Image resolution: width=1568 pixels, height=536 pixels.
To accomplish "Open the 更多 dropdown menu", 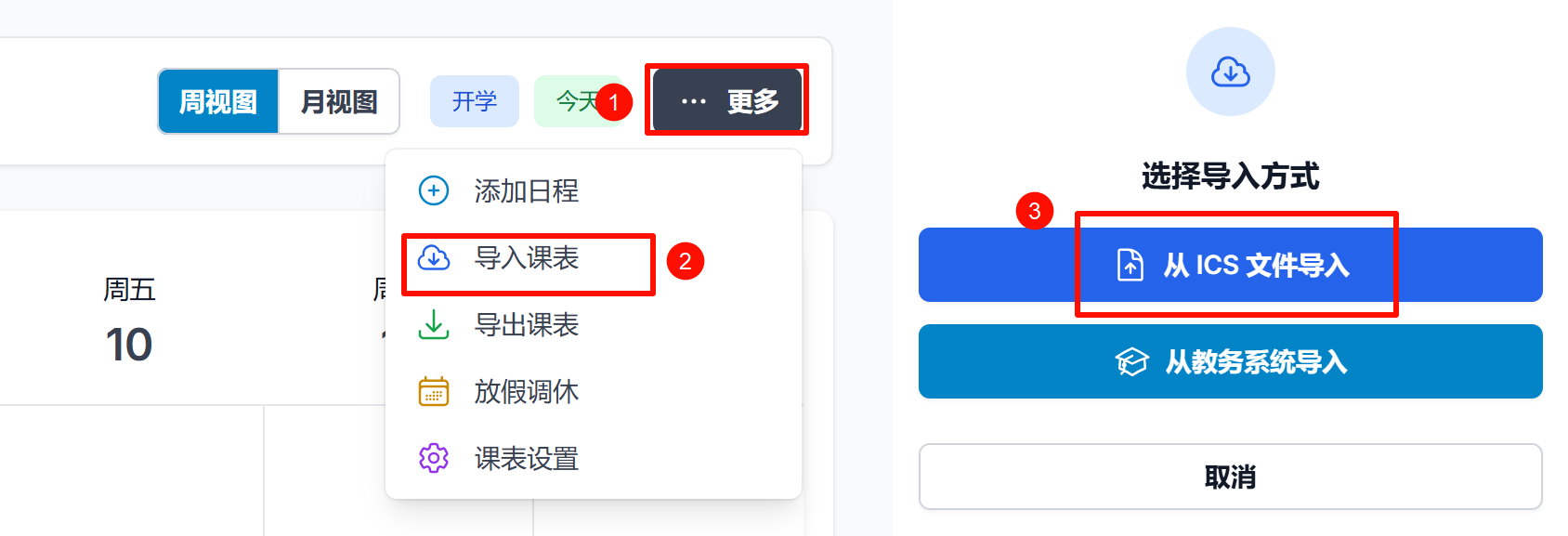I will pyautogui.click(x=728, y=100).
